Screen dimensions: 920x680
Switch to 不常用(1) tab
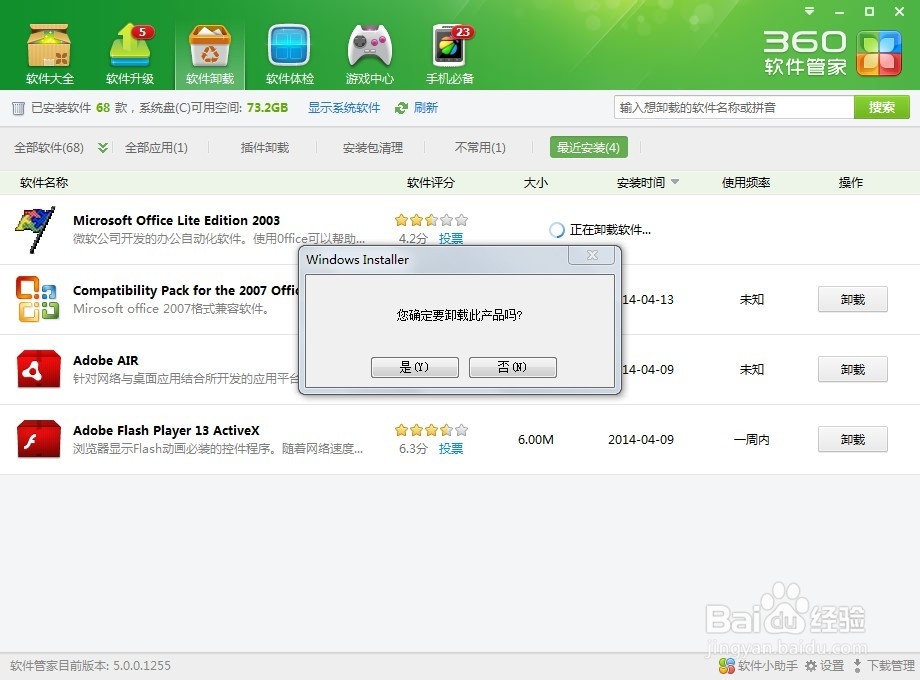coord(480,148)
